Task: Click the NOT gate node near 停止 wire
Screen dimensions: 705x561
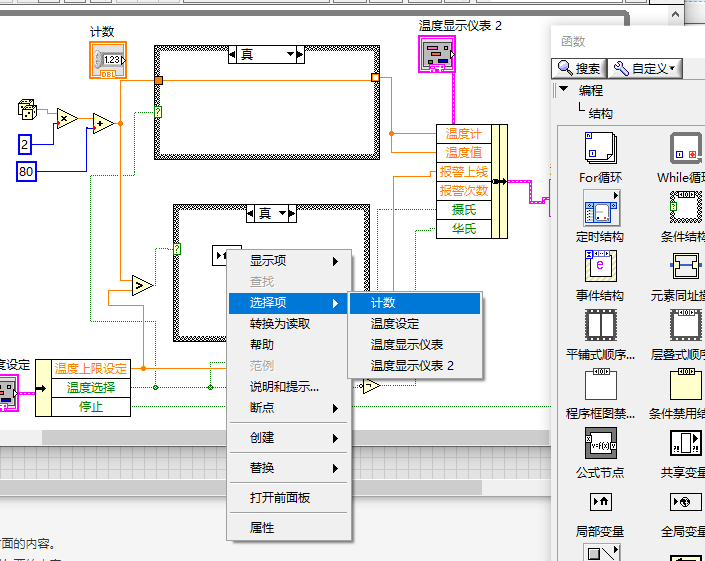Action: click(x=371, y=386)
